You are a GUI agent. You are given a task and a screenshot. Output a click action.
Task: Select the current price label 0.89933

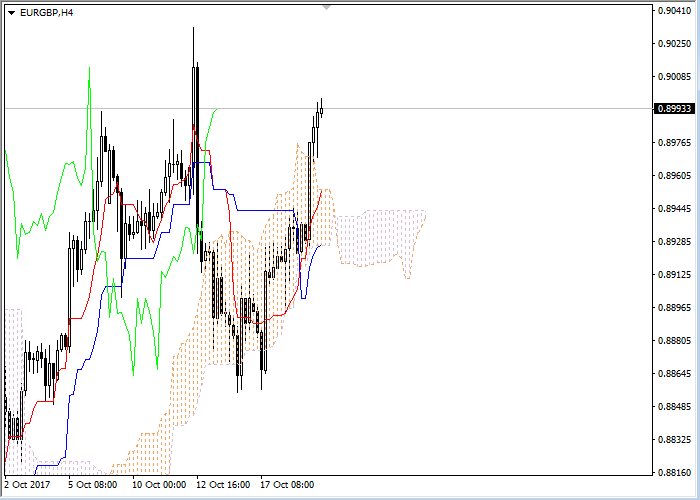click(x=674, y=108)
